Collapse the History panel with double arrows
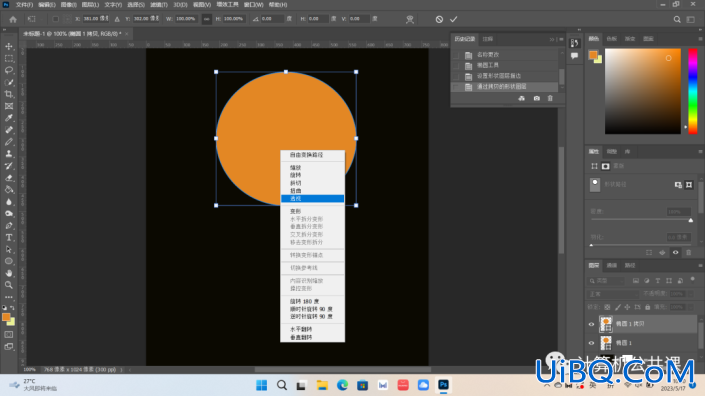The width and height of the screenshot is (705, 396). click(552, 40)
